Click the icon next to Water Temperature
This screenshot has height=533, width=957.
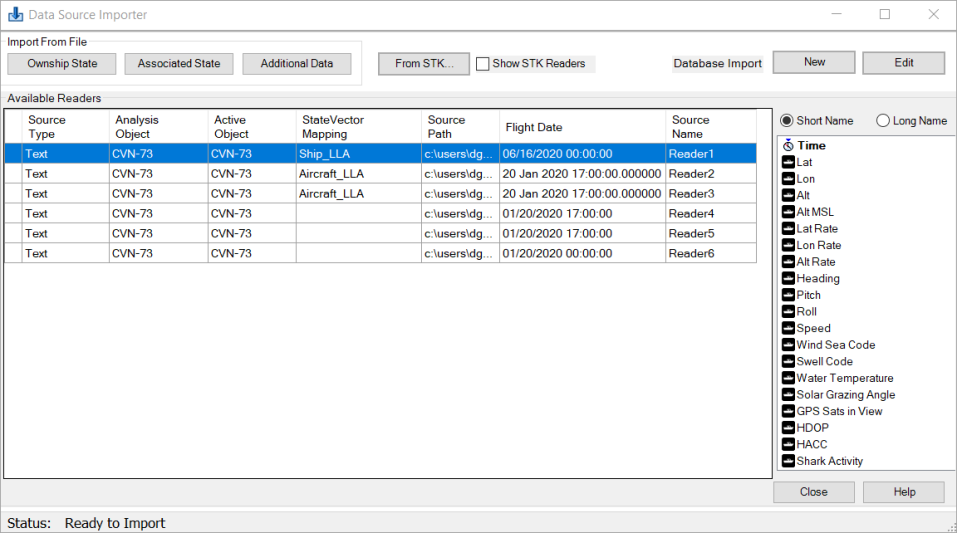click(788, 378)
